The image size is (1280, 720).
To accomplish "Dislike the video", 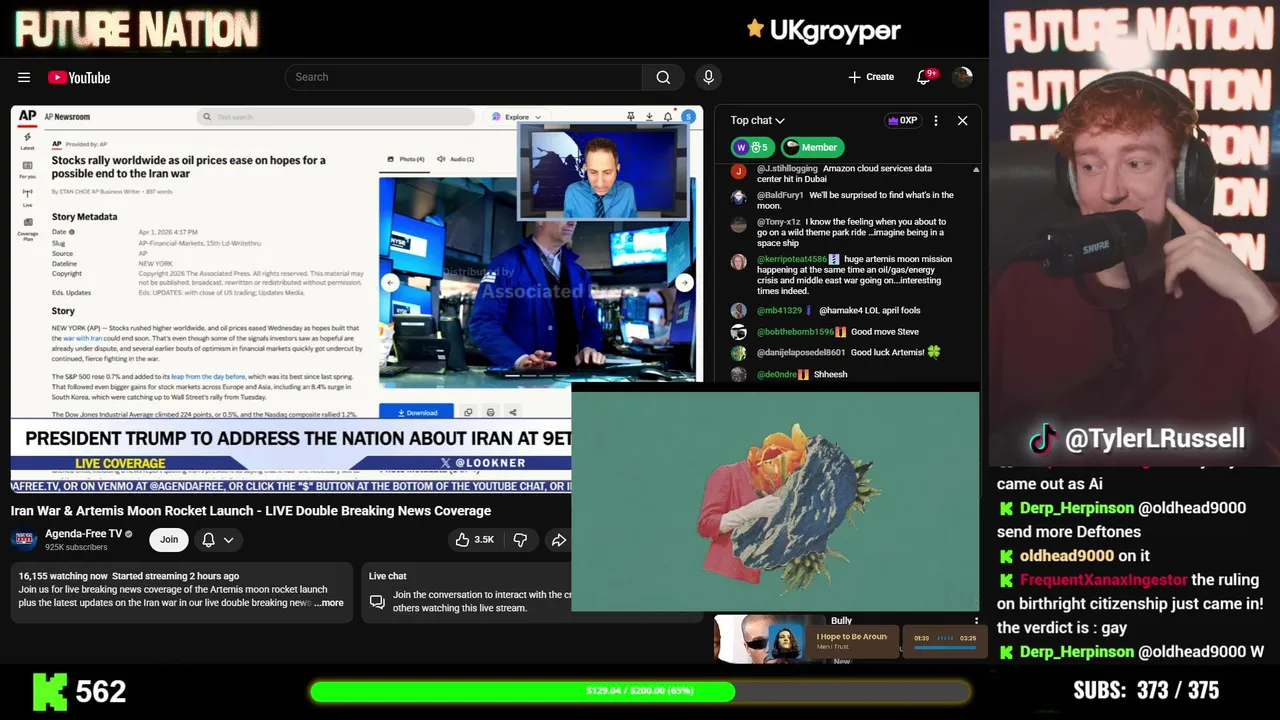I will pyautogui.click(x=520, y=540).
